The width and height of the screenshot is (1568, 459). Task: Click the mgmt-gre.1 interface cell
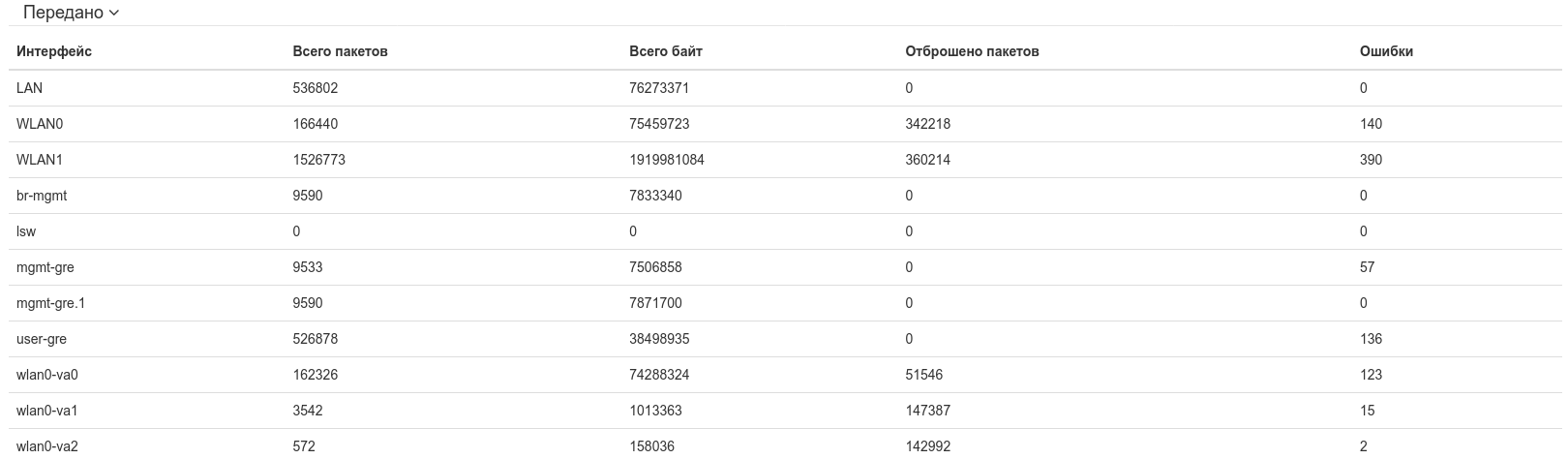pyautogui.click(x=50, y=303)
